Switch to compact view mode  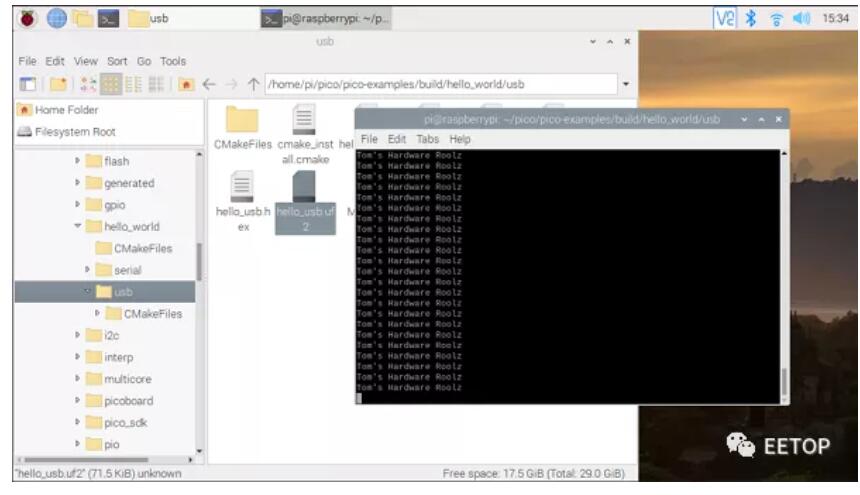(133, 84)
